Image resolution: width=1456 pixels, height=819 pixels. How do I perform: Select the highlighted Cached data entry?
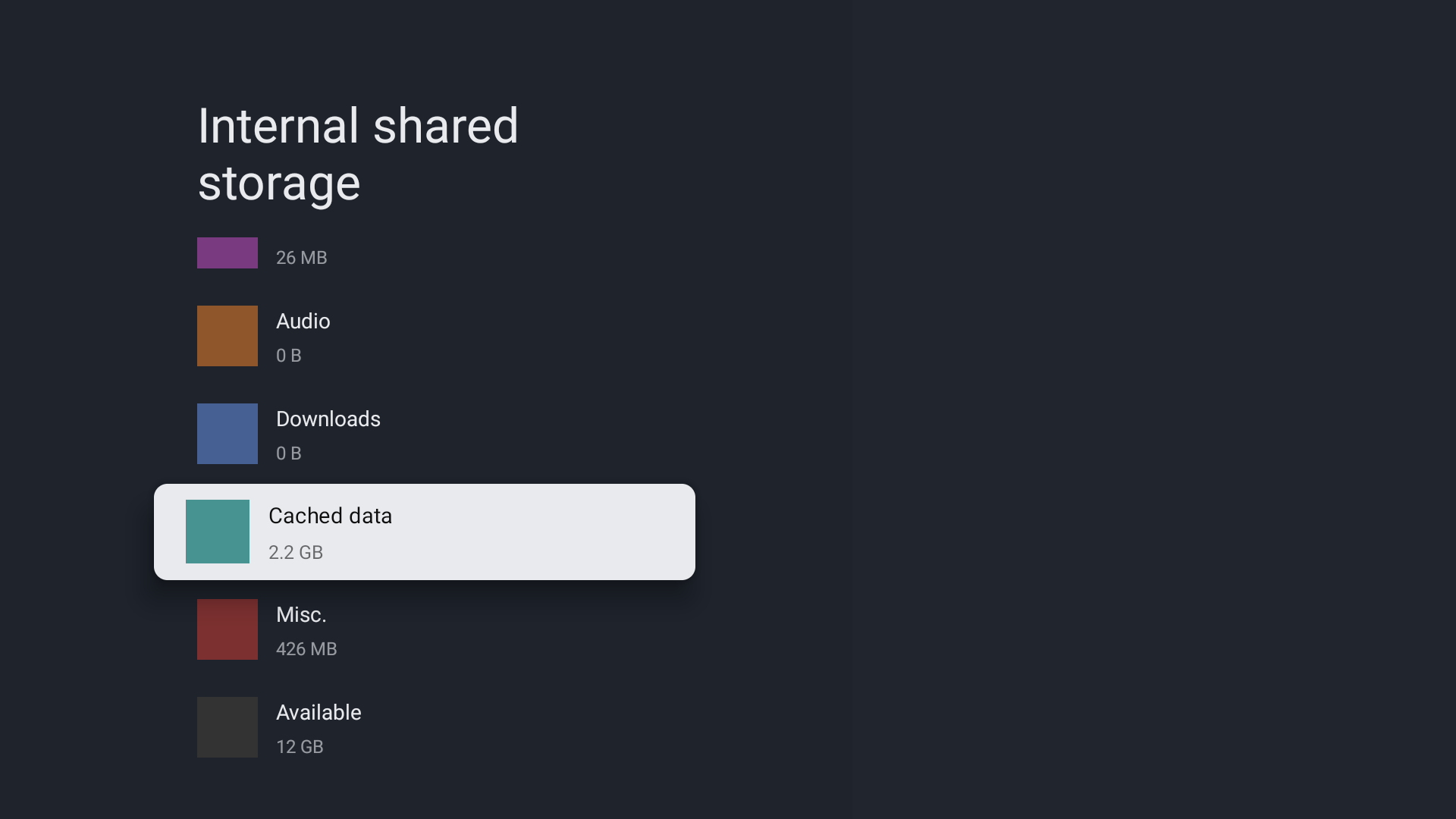pyautogui.click(x=424, y=531)
